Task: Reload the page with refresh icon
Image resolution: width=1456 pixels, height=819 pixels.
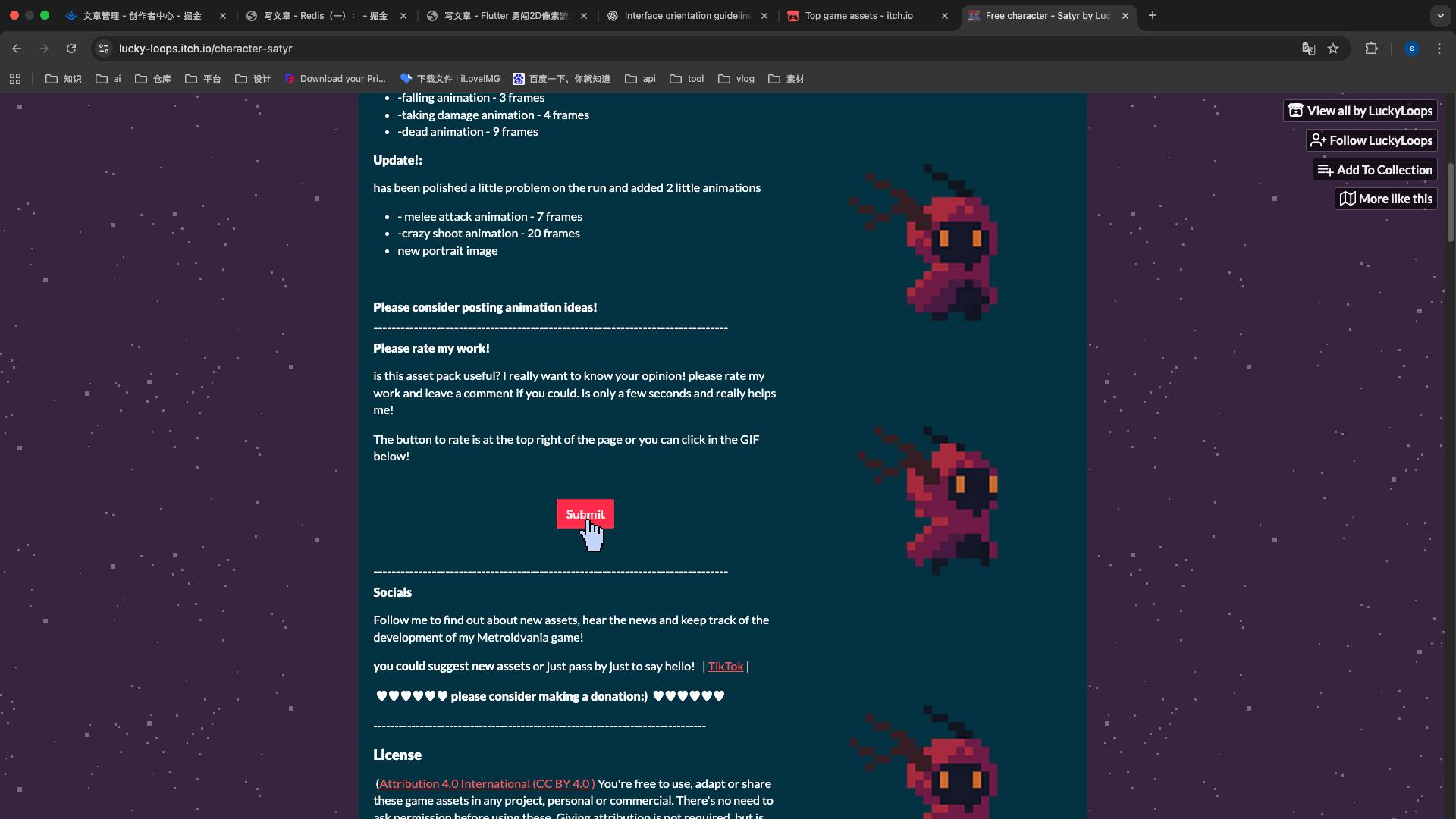Action: point(71,49)
